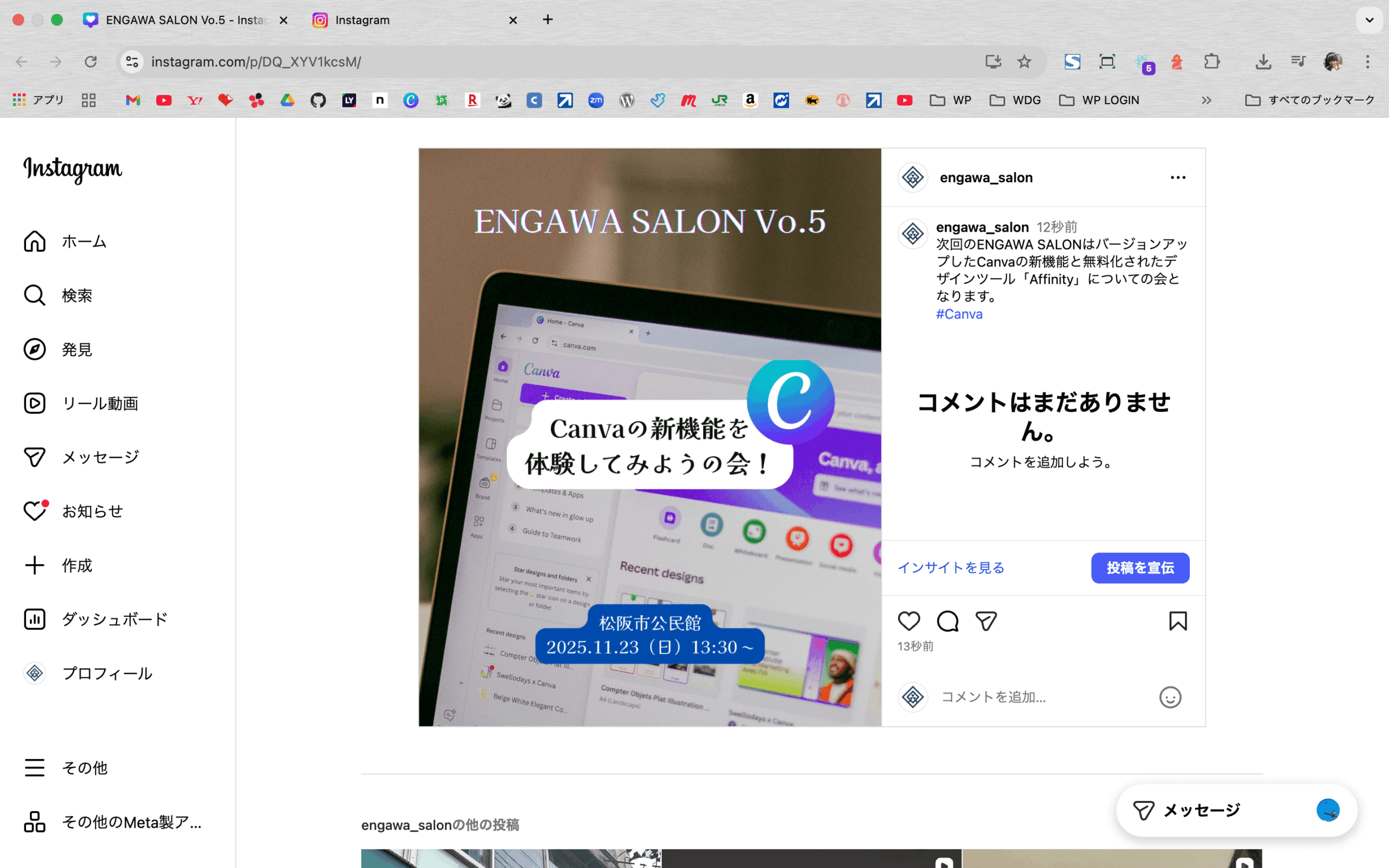Toggle bookmark star in address bar

point(1024,61)
